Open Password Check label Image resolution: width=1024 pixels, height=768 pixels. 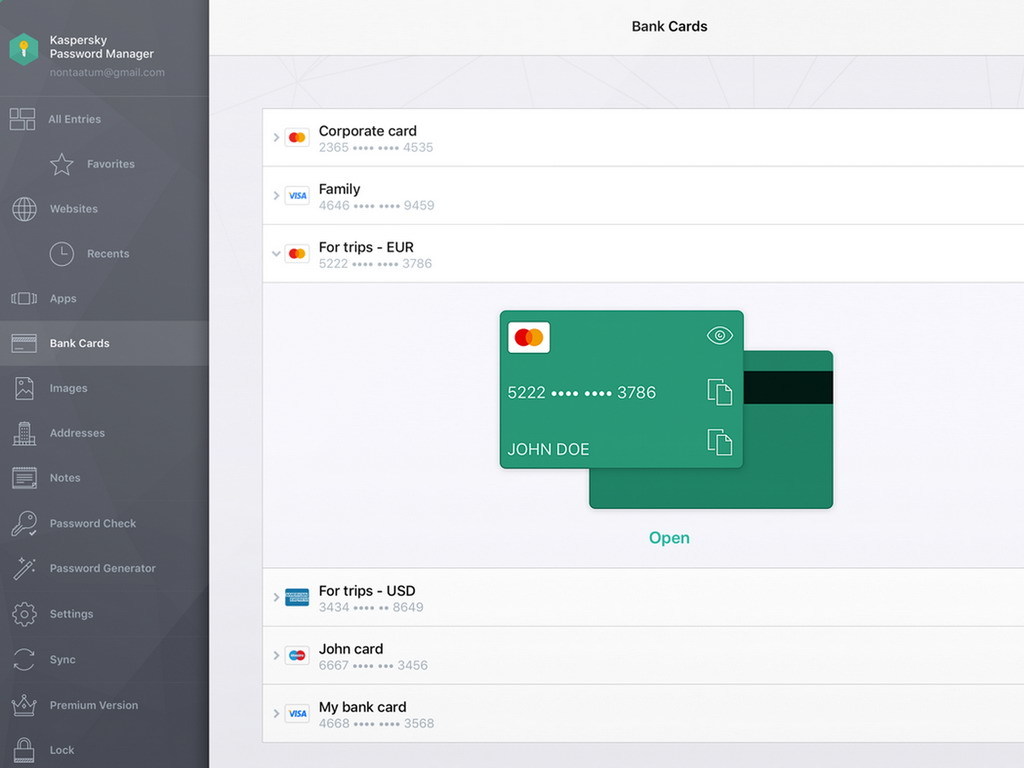(x=93, y=524)
